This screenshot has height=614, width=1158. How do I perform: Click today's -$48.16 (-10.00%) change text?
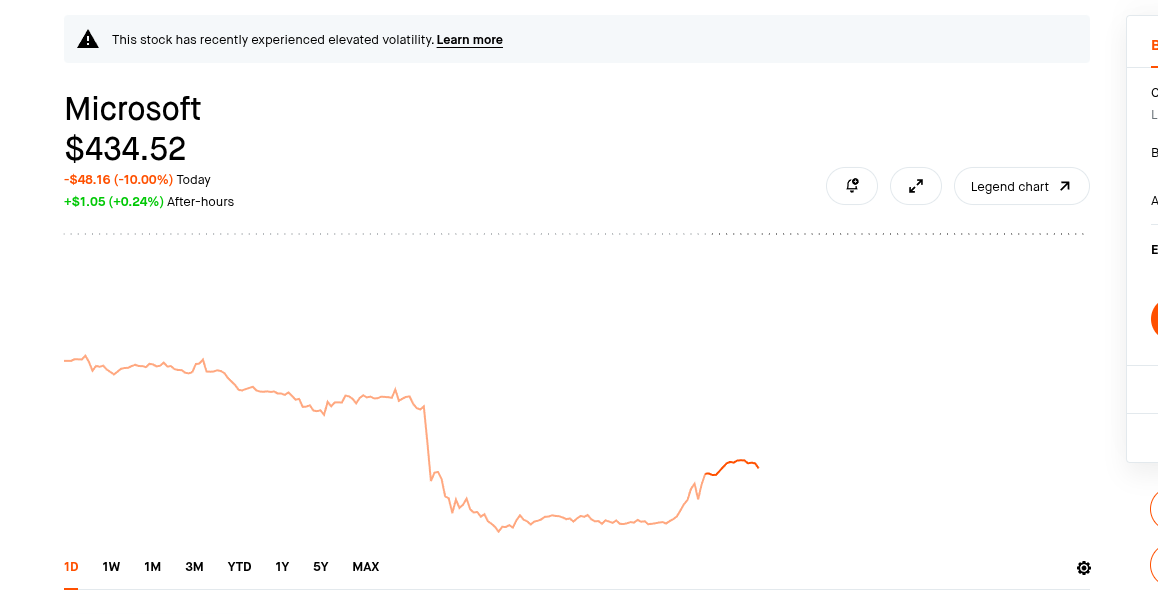tap(118, 180)
